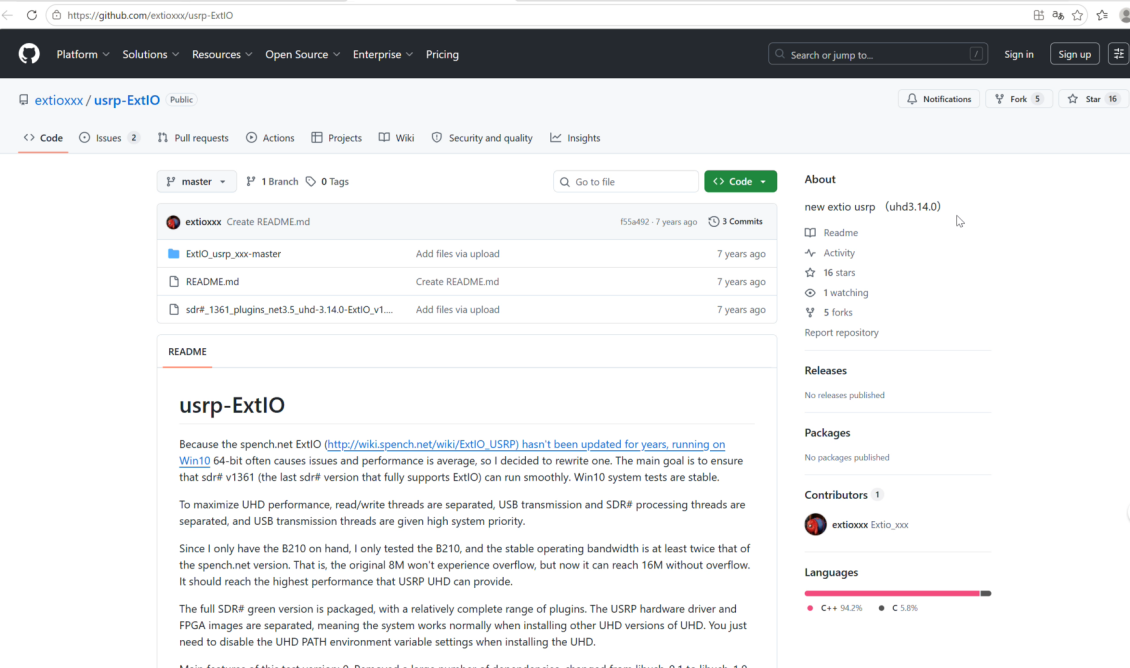Open the Actions tab
The width and height of the screenshot is (1130, 668).
coord(270,138)
